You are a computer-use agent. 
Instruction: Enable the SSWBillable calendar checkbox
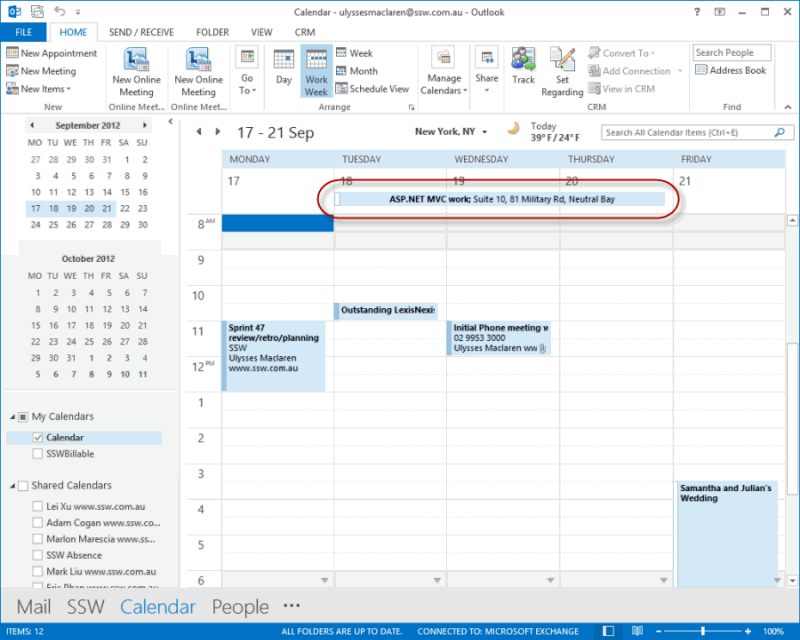tap(38, 454)
